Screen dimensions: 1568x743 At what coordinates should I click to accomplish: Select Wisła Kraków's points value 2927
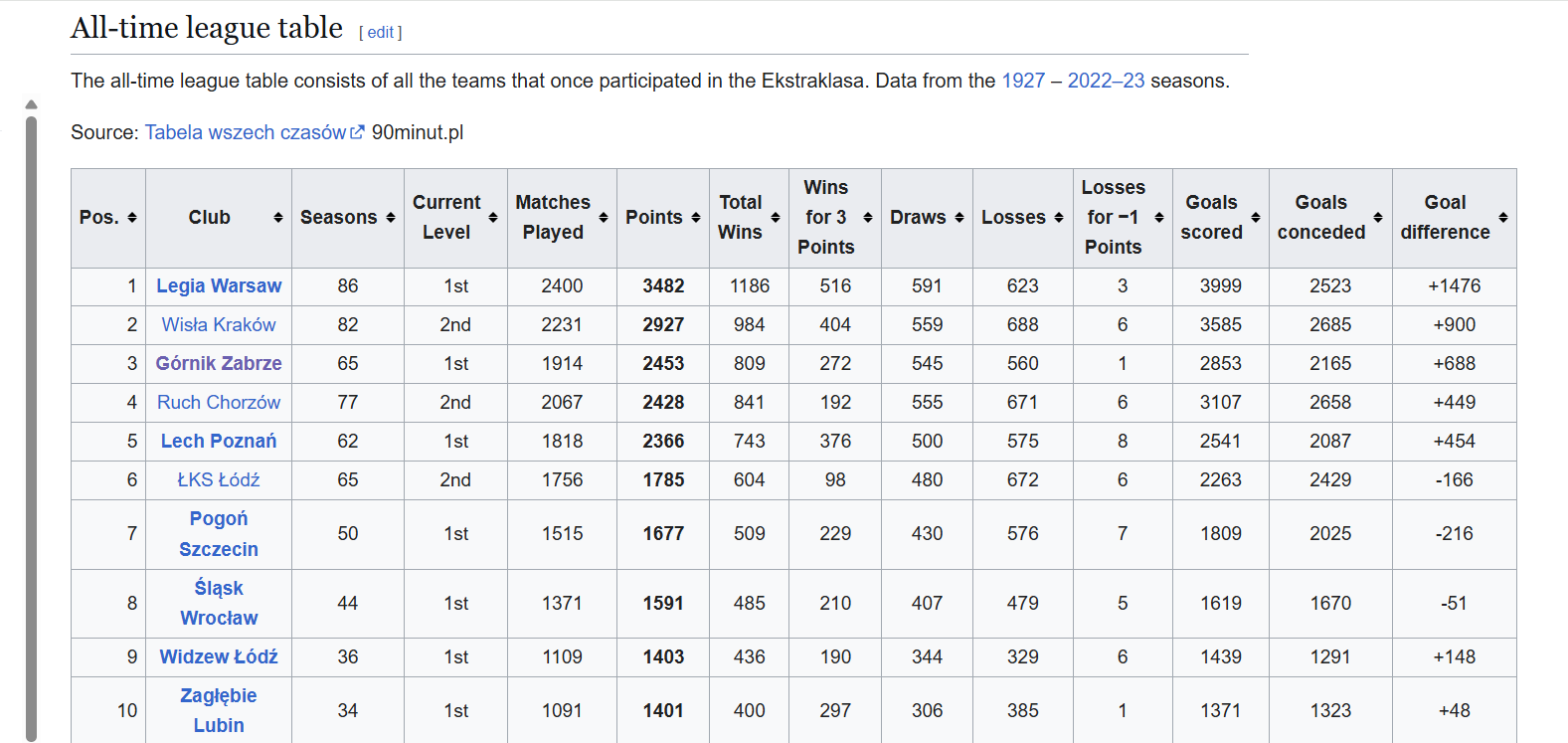pyautogui.click(x=663, y=325)
